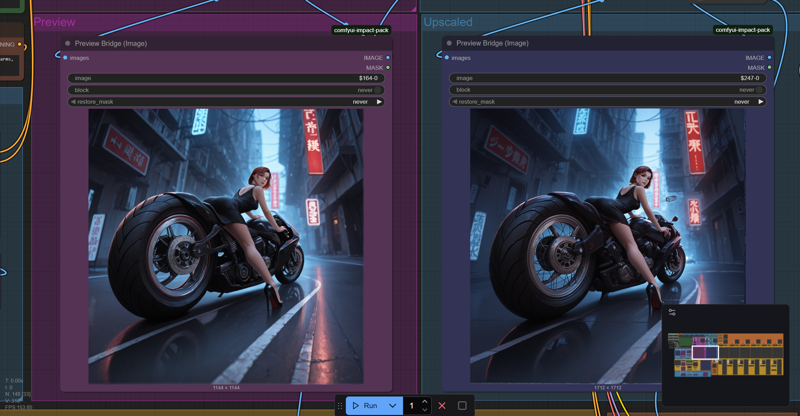800x416 pixels.
Task: Collapse the Preview node using its header dot
Action: pyautogui.click(x=68, y=44)
